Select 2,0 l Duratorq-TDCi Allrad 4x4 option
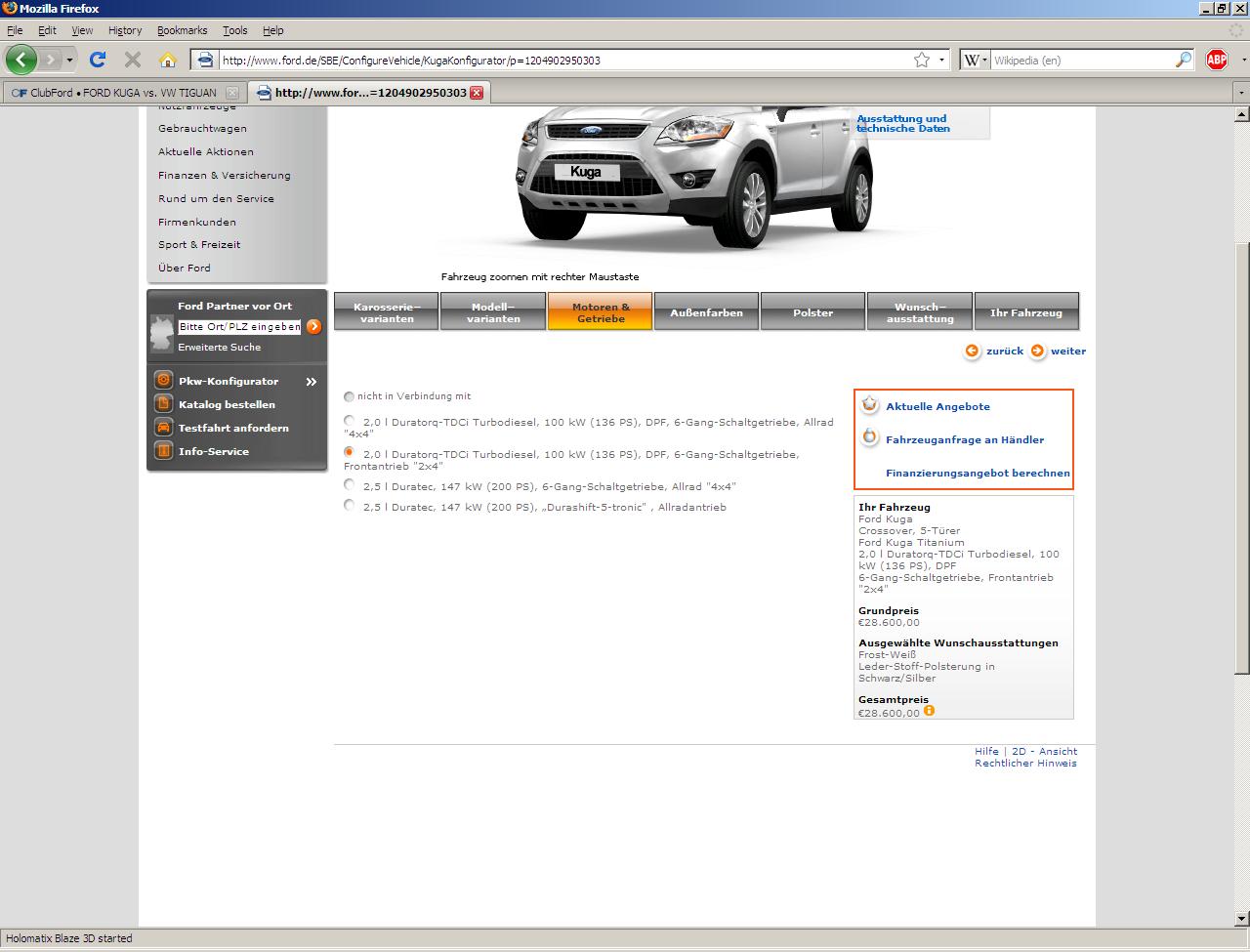The width and height of the screenshot is (1250, 952). coord(350,421)
